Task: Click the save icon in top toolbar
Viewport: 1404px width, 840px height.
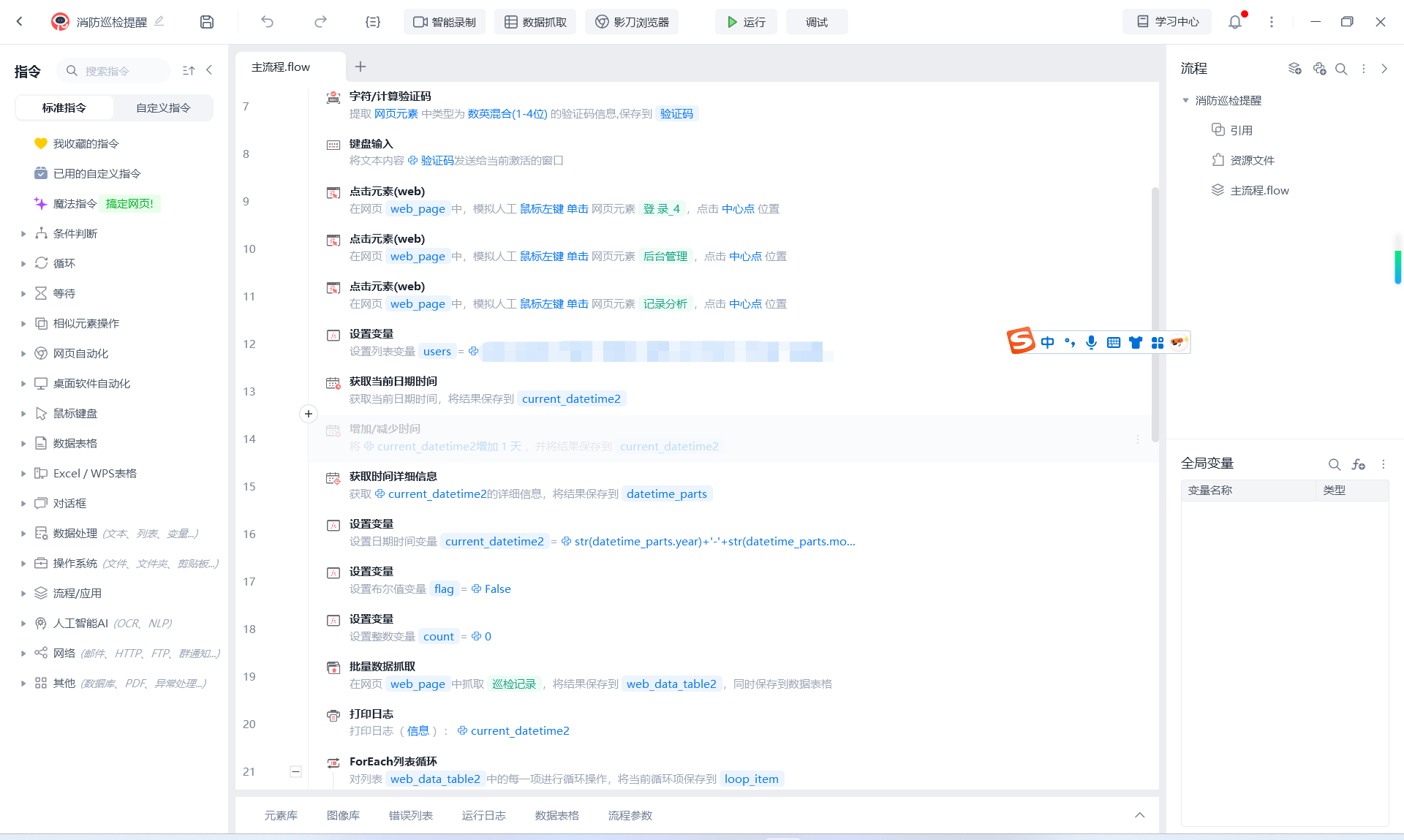Action: (x=207, y=22)
